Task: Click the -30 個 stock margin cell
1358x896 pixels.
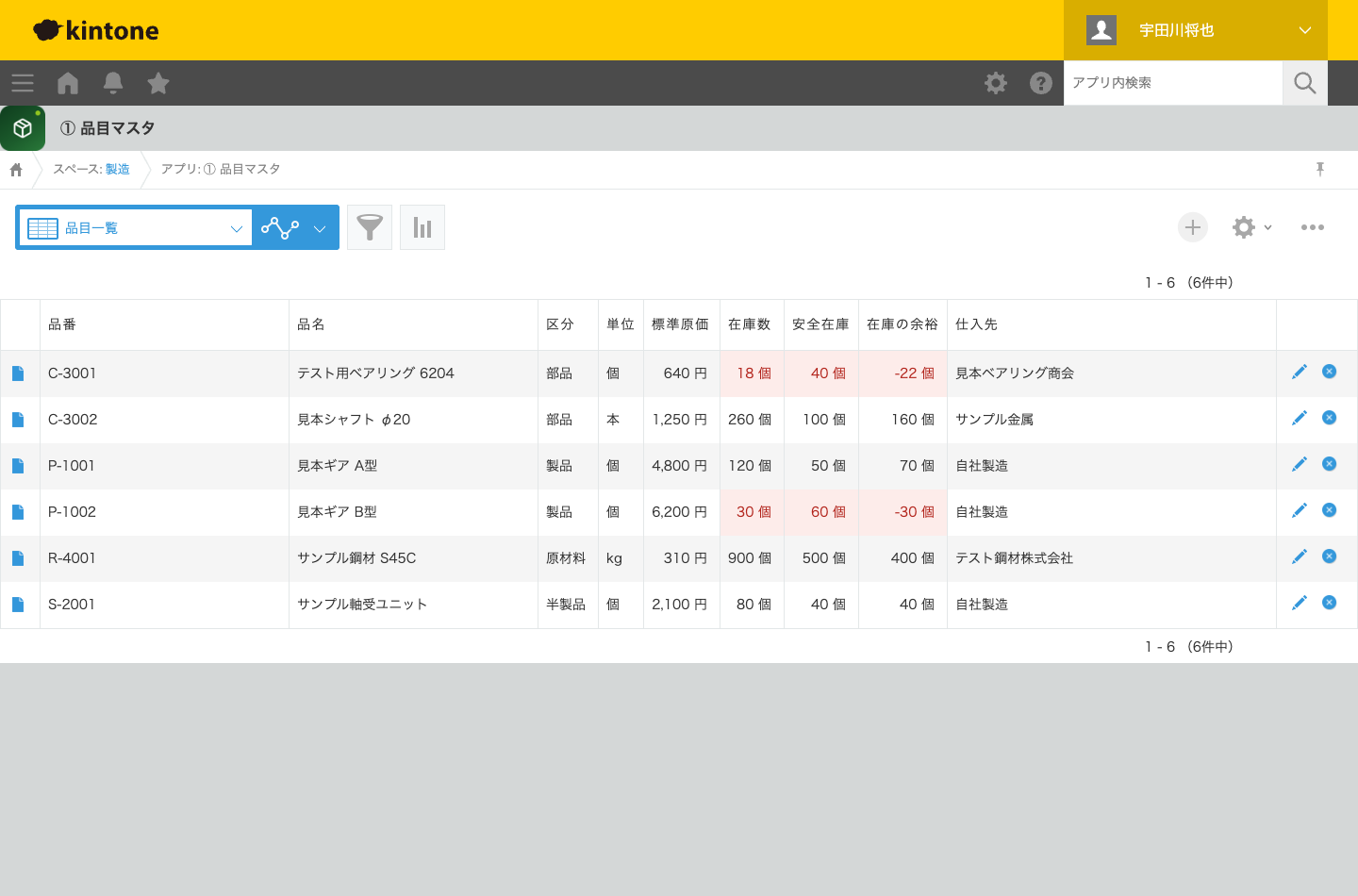Action: point(903,512)
